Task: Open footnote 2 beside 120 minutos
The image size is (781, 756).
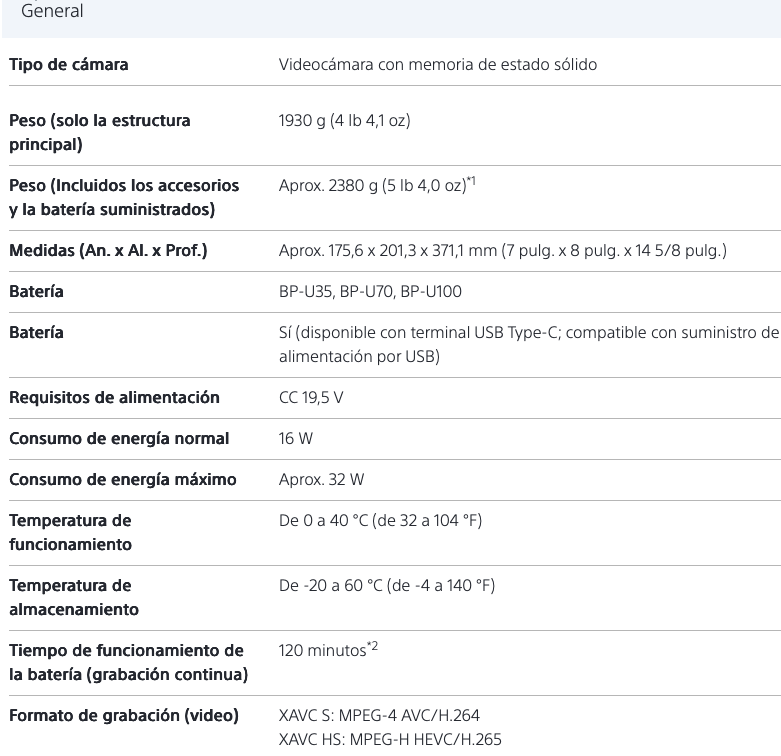Action: (373, 647)
